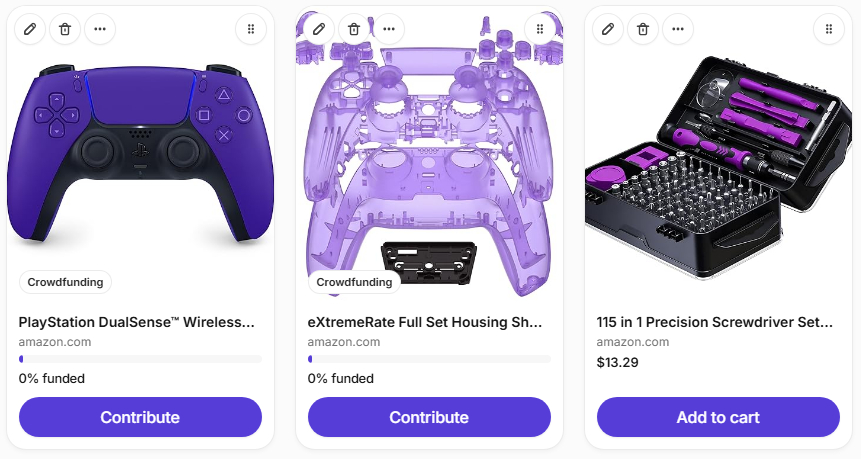Edit the eXtremeRate housing shell item

click(319, 29)
